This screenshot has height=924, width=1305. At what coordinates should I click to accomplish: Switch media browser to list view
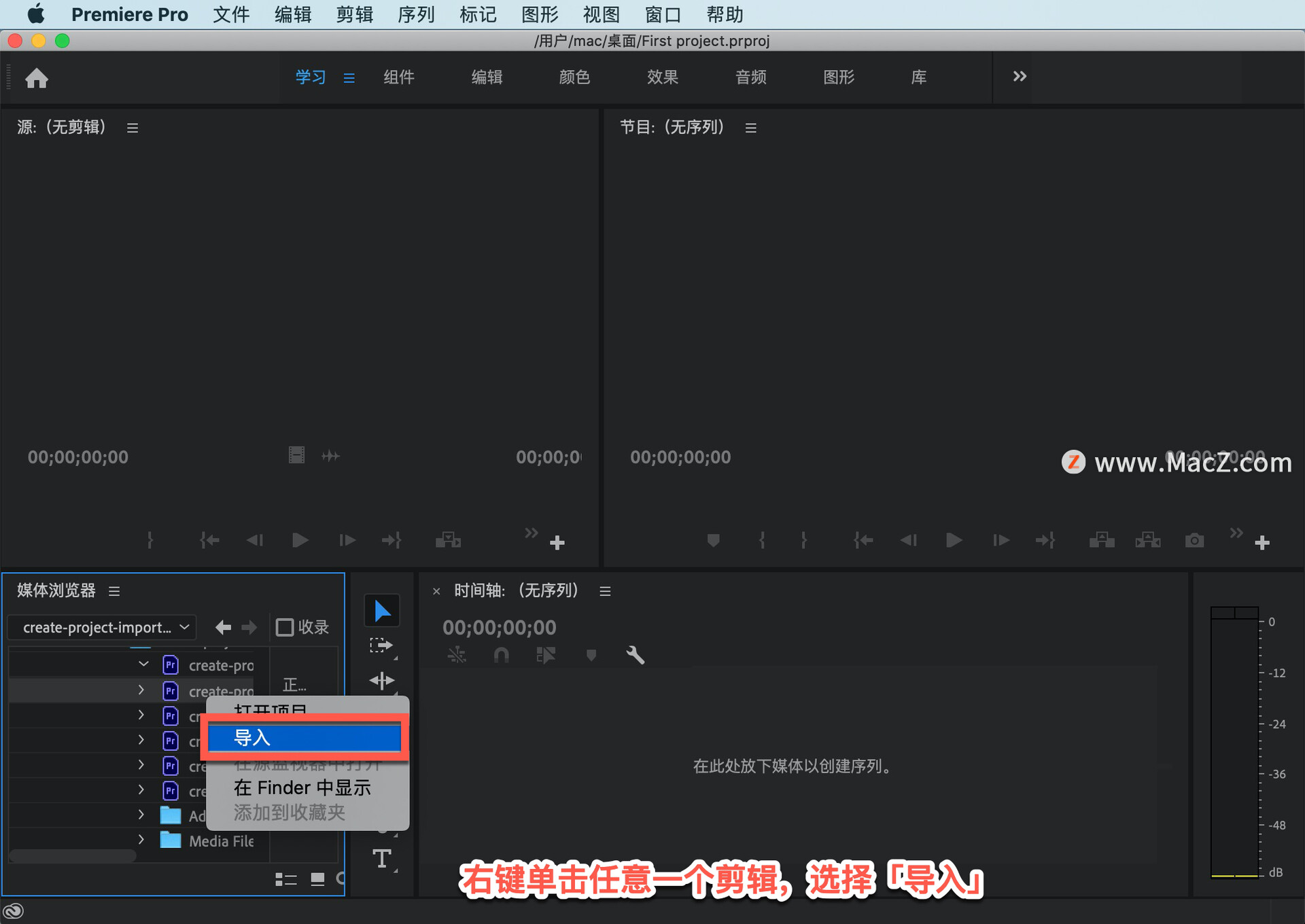tap(285, 879)
